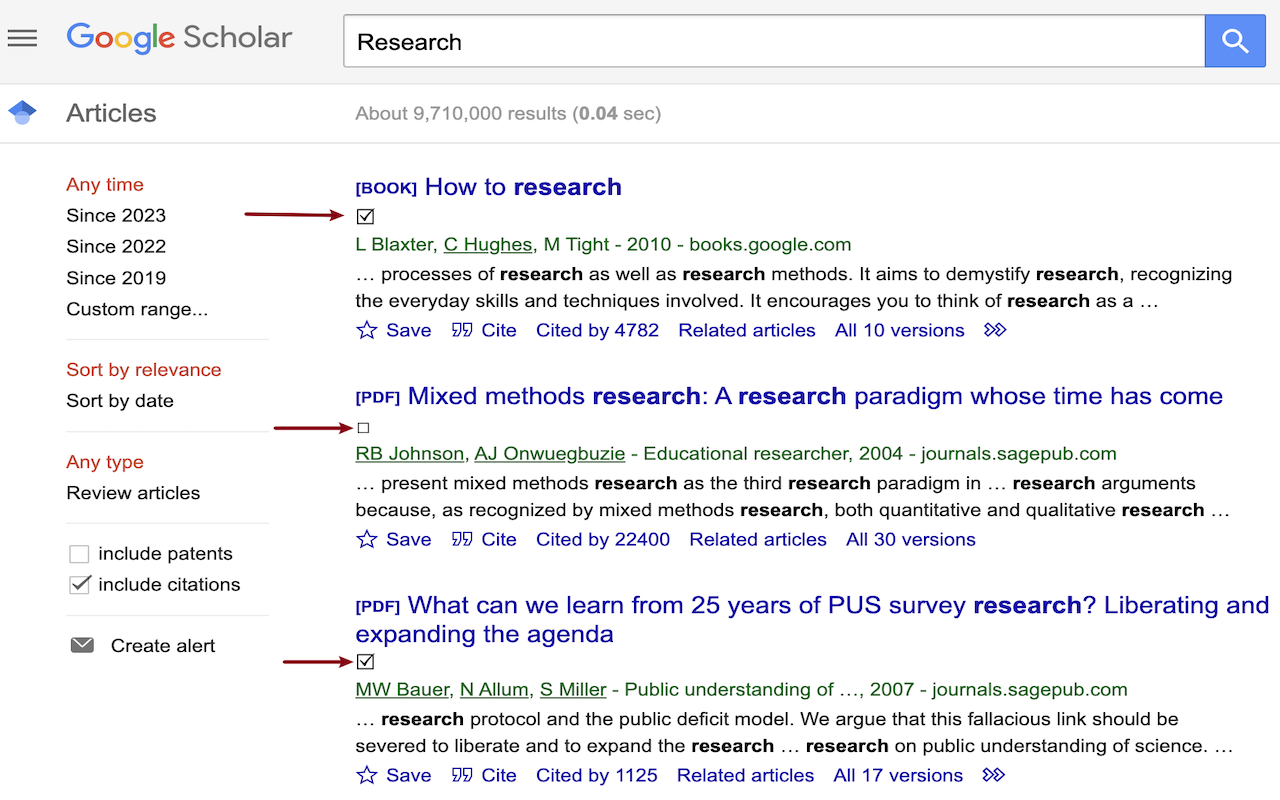
Task: Open the hamburger main menu
Action: tap(22, 39)
